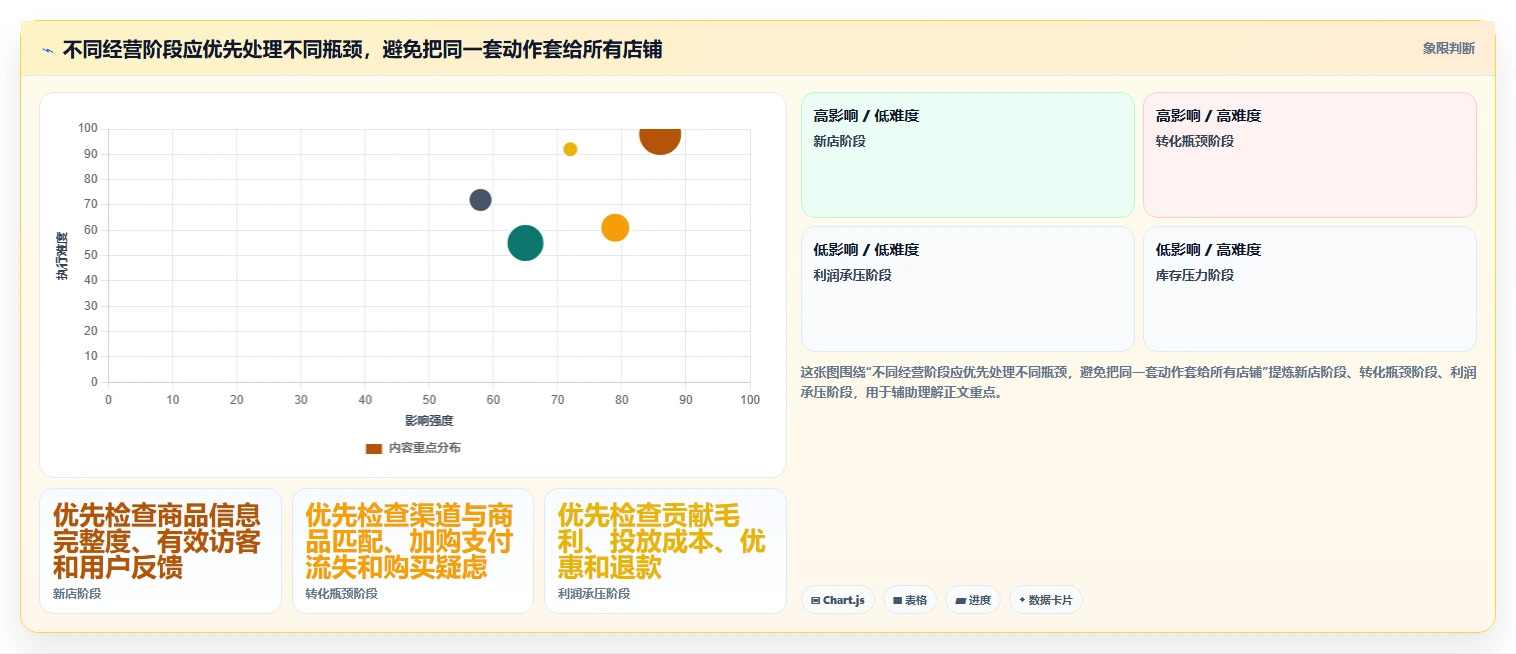Screen dimensions: 1516x654
Task: Click 新店阶段 text in green quadrant
Action: pyautogui.click(x=839, y=141)
